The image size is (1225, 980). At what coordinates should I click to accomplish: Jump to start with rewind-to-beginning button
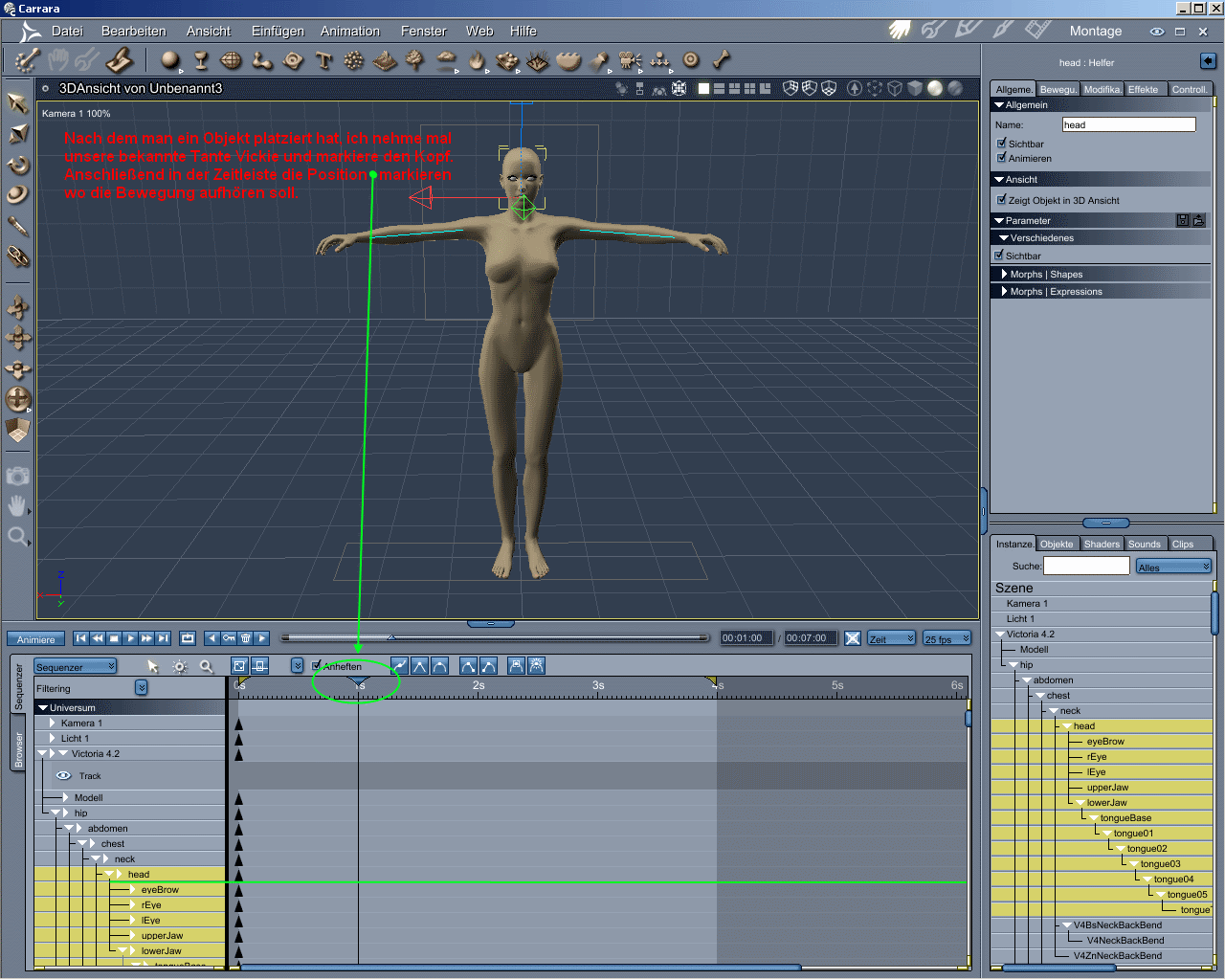click(x=81, y=638)
